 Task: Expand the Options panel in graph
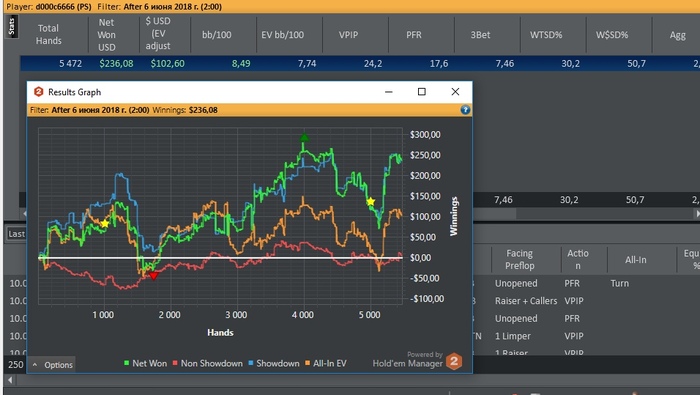(53, 365)
